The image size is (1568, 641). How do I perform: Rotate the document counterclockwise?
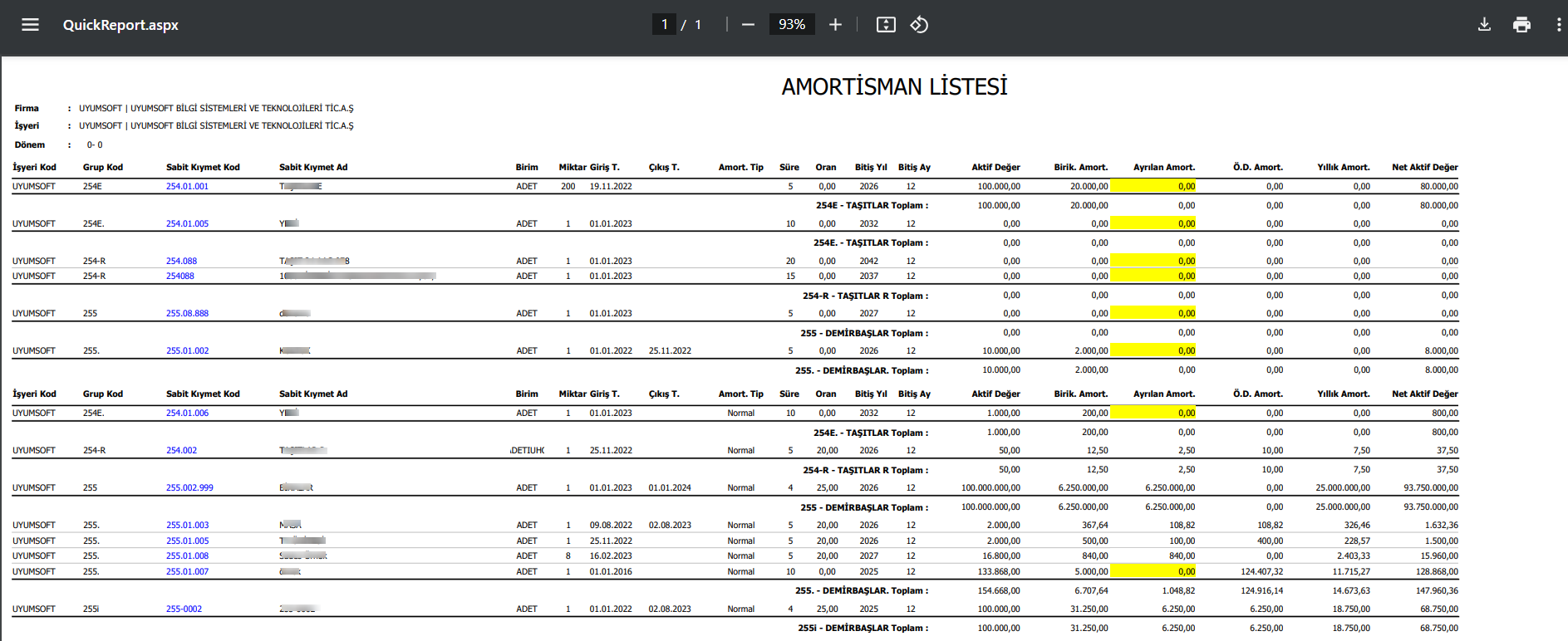pos(919,25)
